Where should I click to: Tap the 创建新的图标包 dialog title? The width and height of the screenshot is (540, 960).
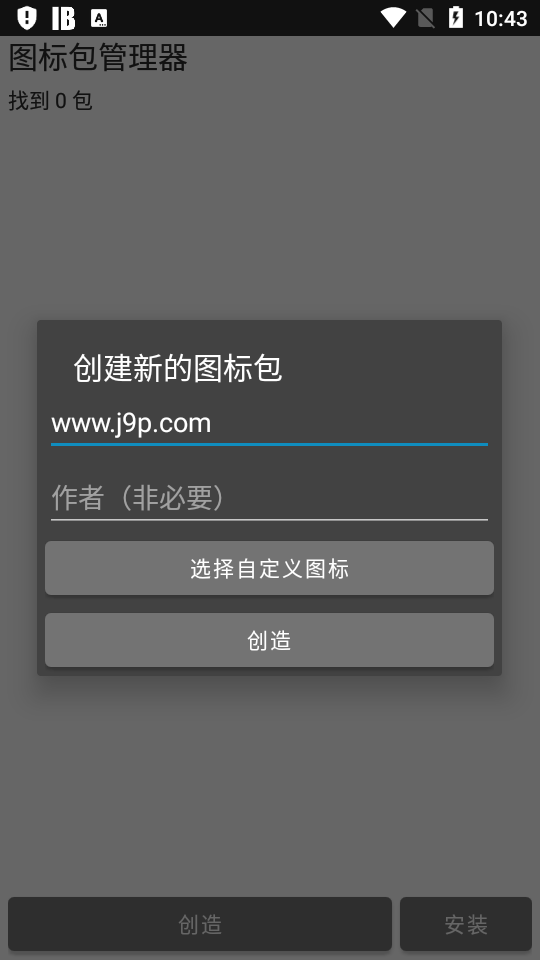(x=178, y=369)
